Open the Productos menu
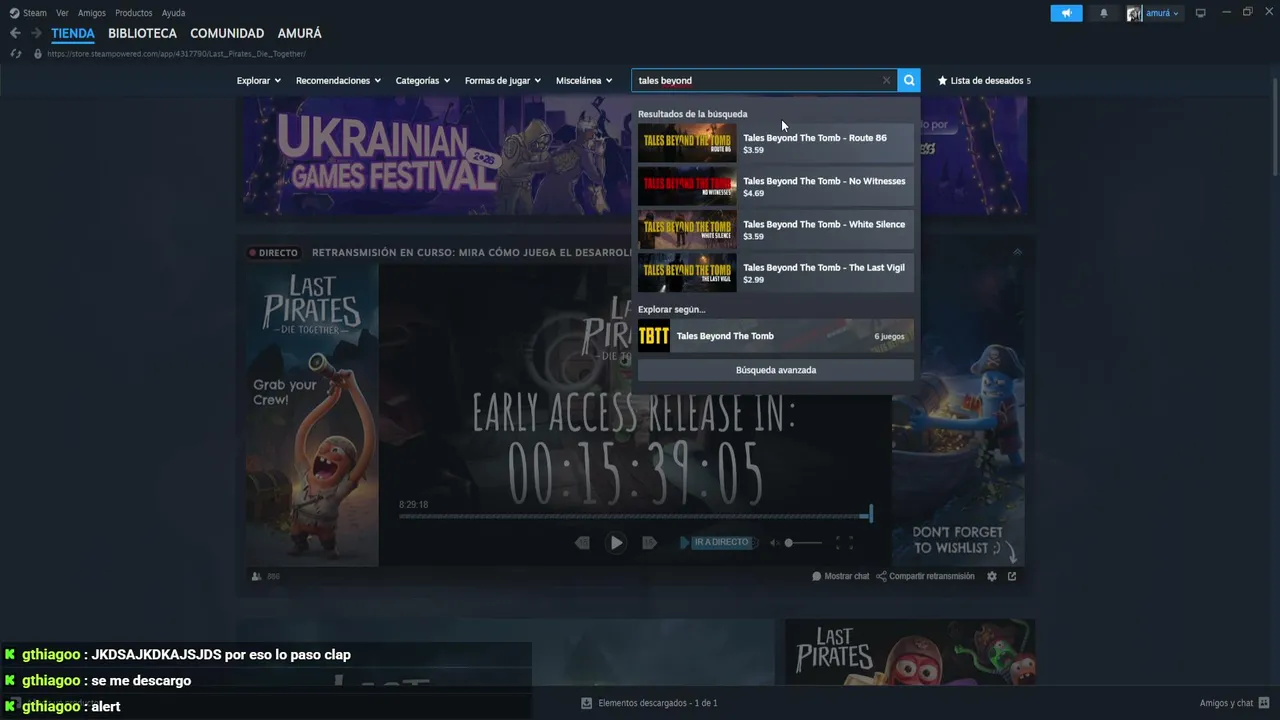 (134, 13)
